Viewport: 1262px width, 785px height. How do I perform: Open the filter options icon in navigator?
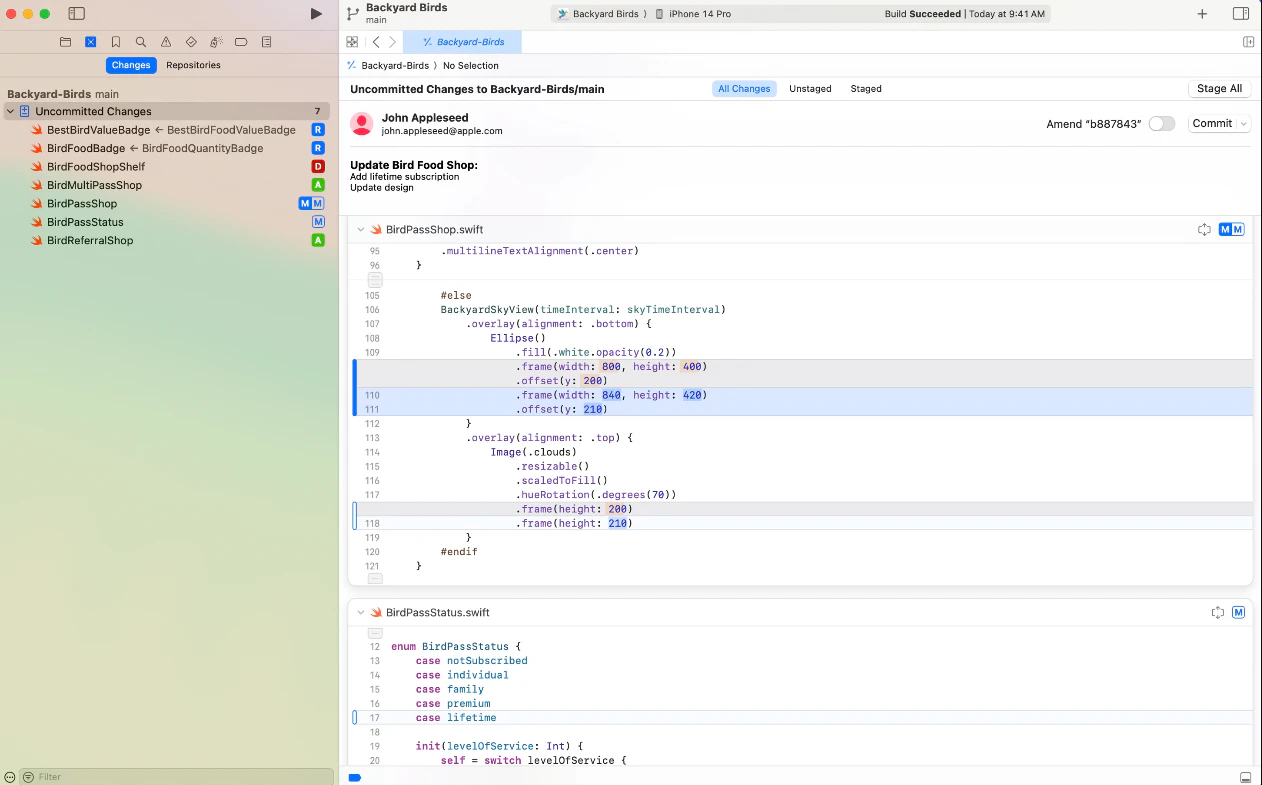pos(29,776)
